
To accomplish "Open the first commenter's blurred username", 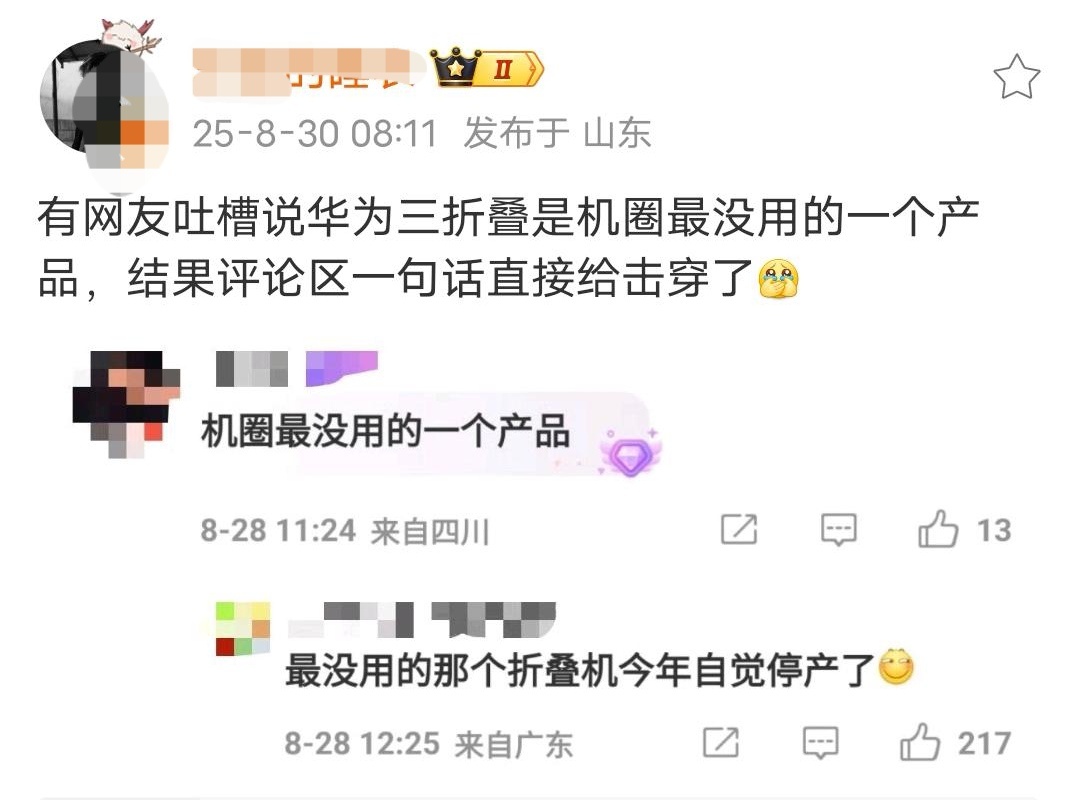I will 251,369.
